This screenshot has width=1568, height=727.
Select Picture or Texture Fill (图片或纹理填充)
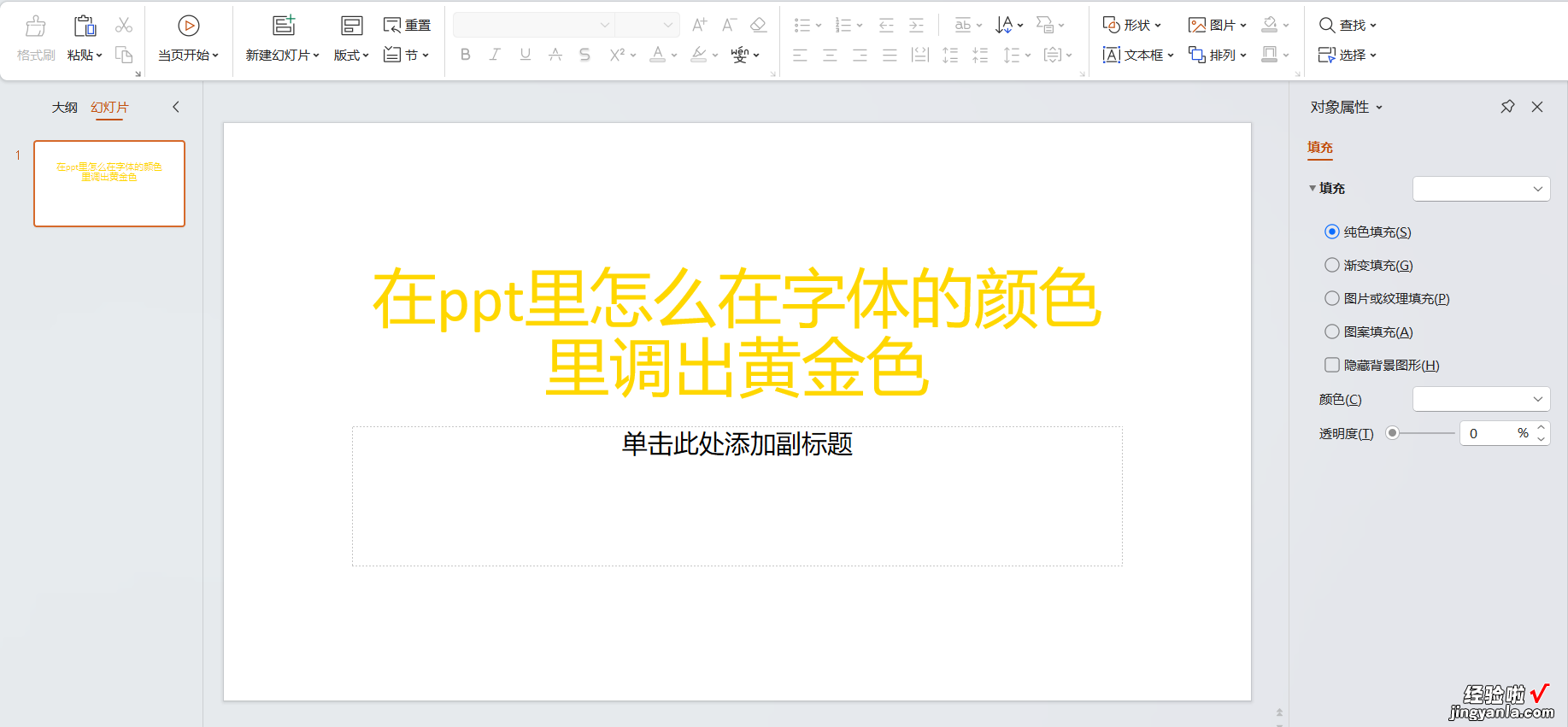coord(1331,298)
